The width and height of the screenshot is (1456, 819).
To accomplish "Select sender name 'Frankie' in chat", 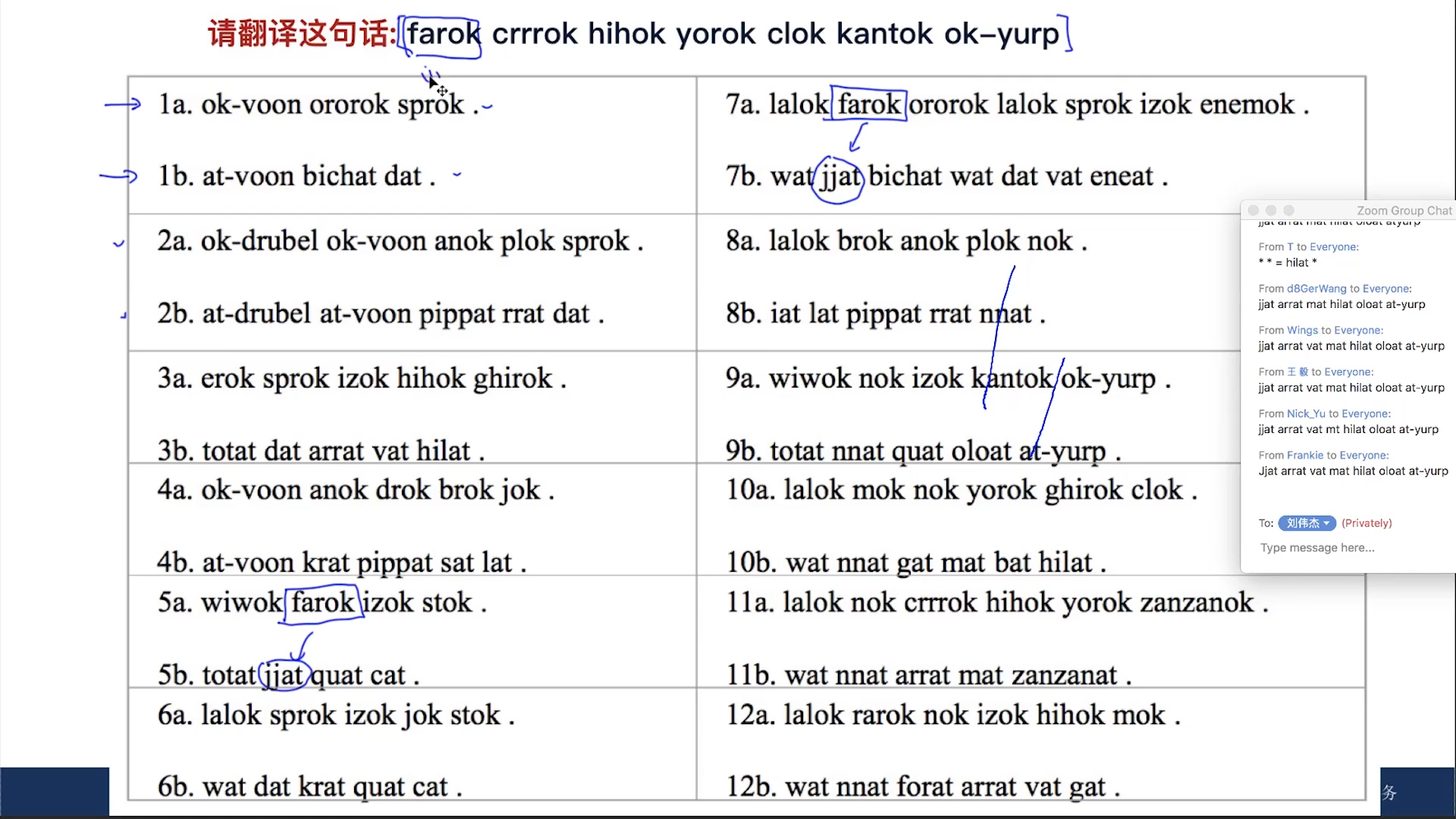I will (x=1305, y=456).
